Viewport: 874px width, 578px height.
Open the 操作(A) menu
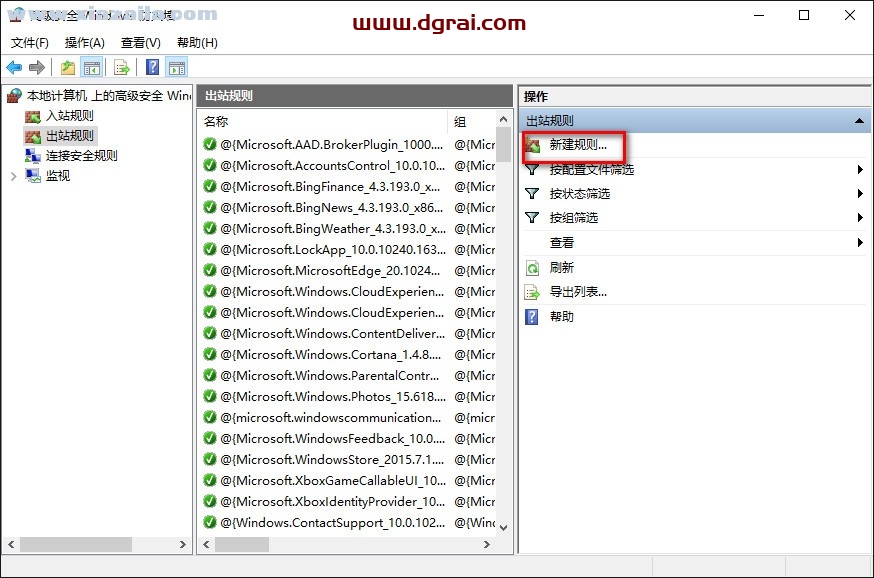click(x=85, y=42)
